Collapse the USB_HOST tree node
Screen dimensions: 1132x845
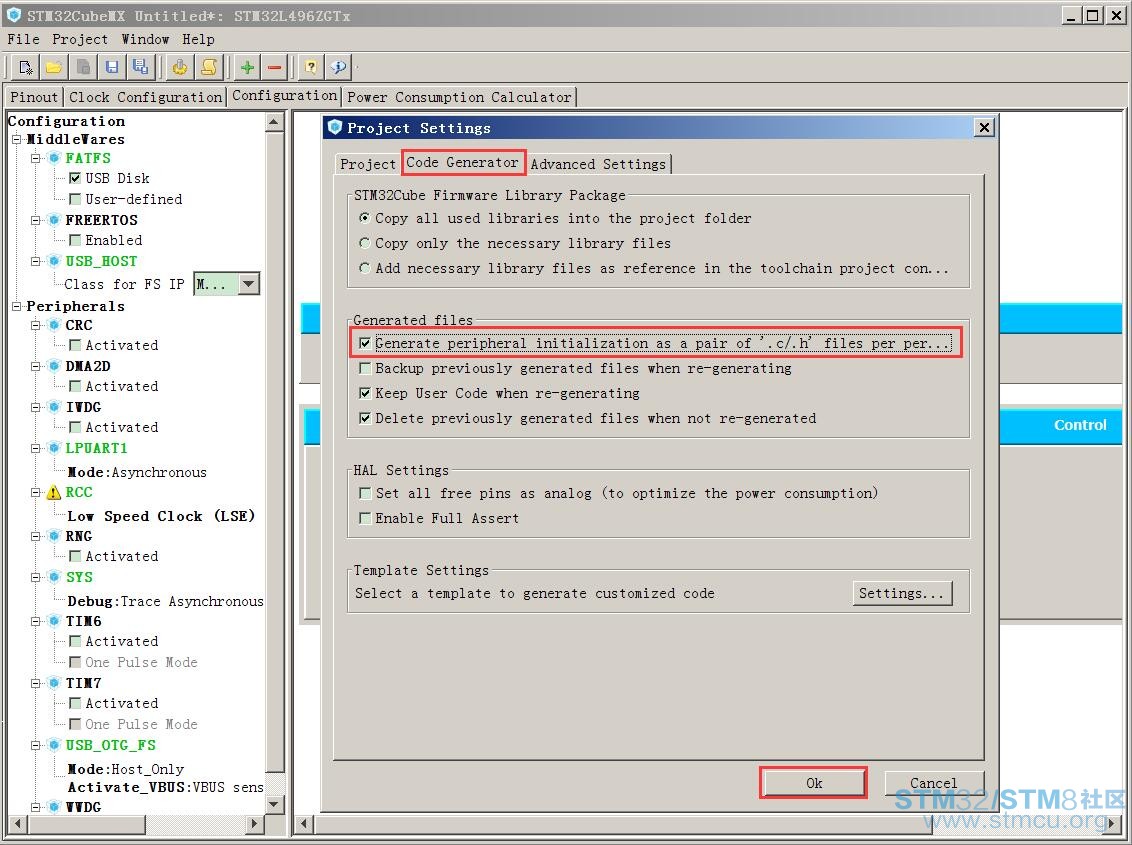click(x=35, y=261)
